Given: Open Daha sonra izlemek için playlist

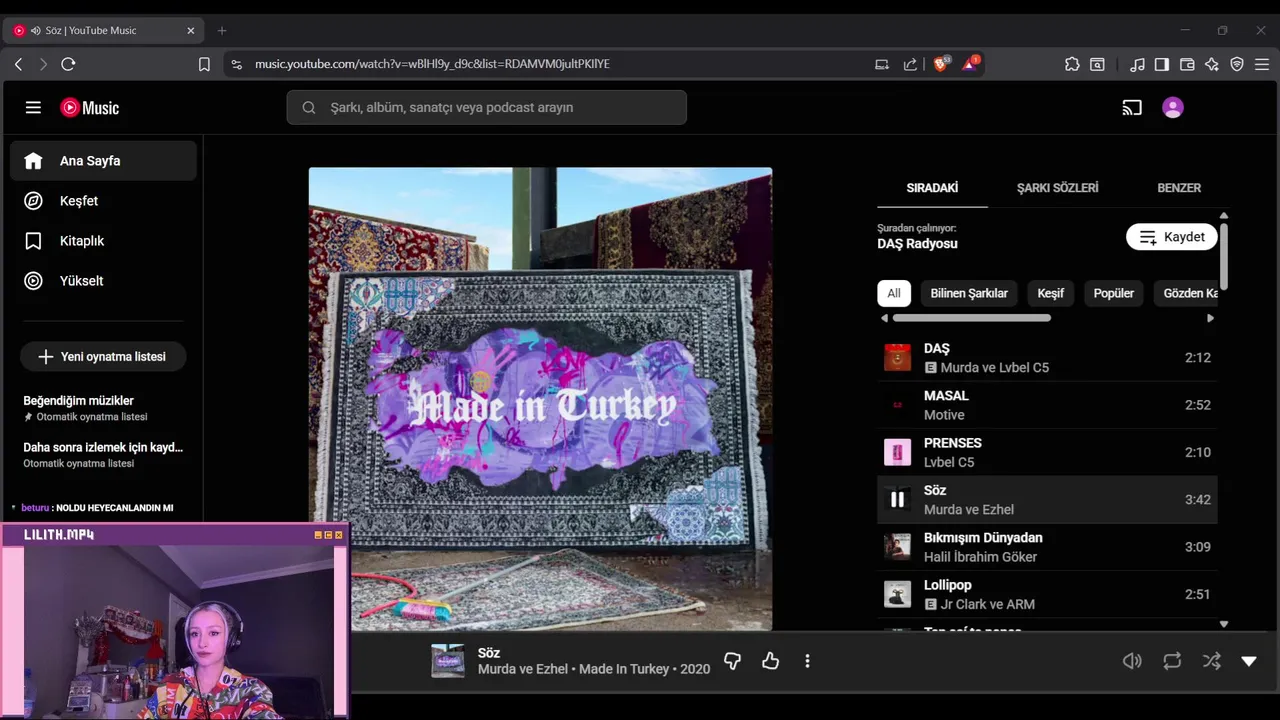Looking at the screenshot, I should point(103,454).
